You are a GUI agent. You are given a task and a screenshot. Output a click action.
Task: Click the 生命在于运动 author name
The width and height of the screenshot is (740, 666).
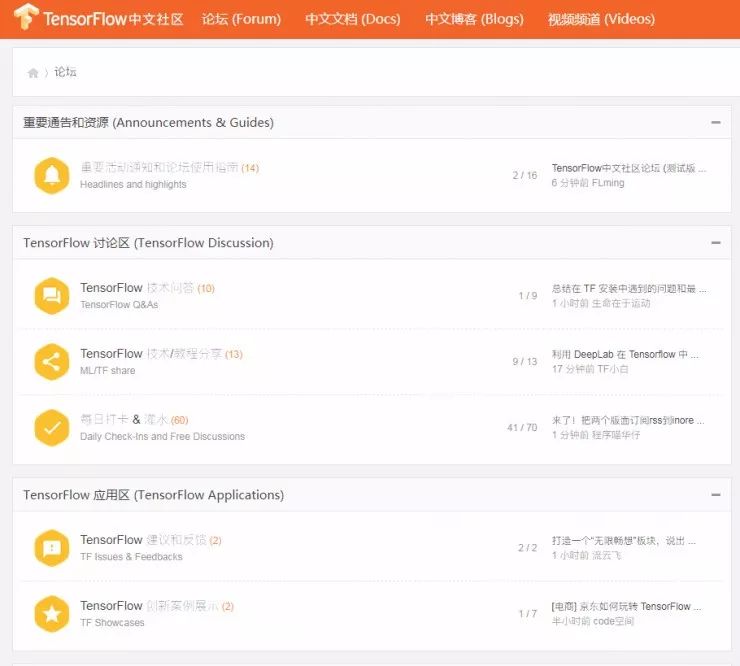(621, 303)
